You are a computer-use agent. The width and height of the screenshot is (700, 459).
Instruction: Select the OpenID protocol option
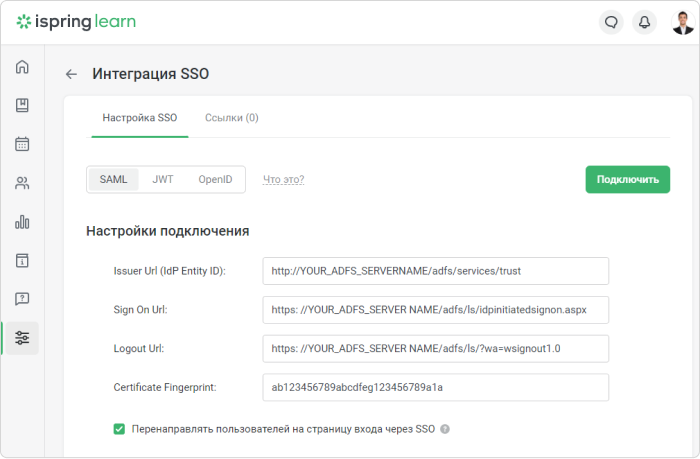click(x=215, y=179)
